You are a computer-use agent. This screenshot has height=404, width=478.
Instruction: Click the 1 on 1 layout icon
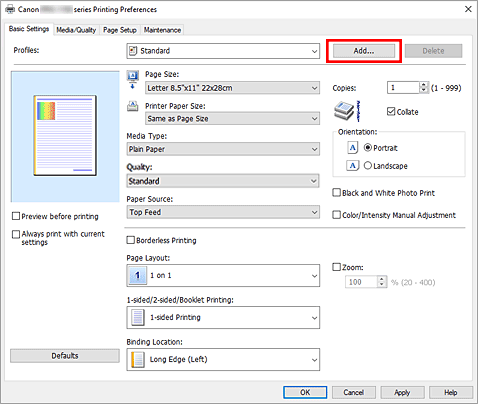[137, 276]
